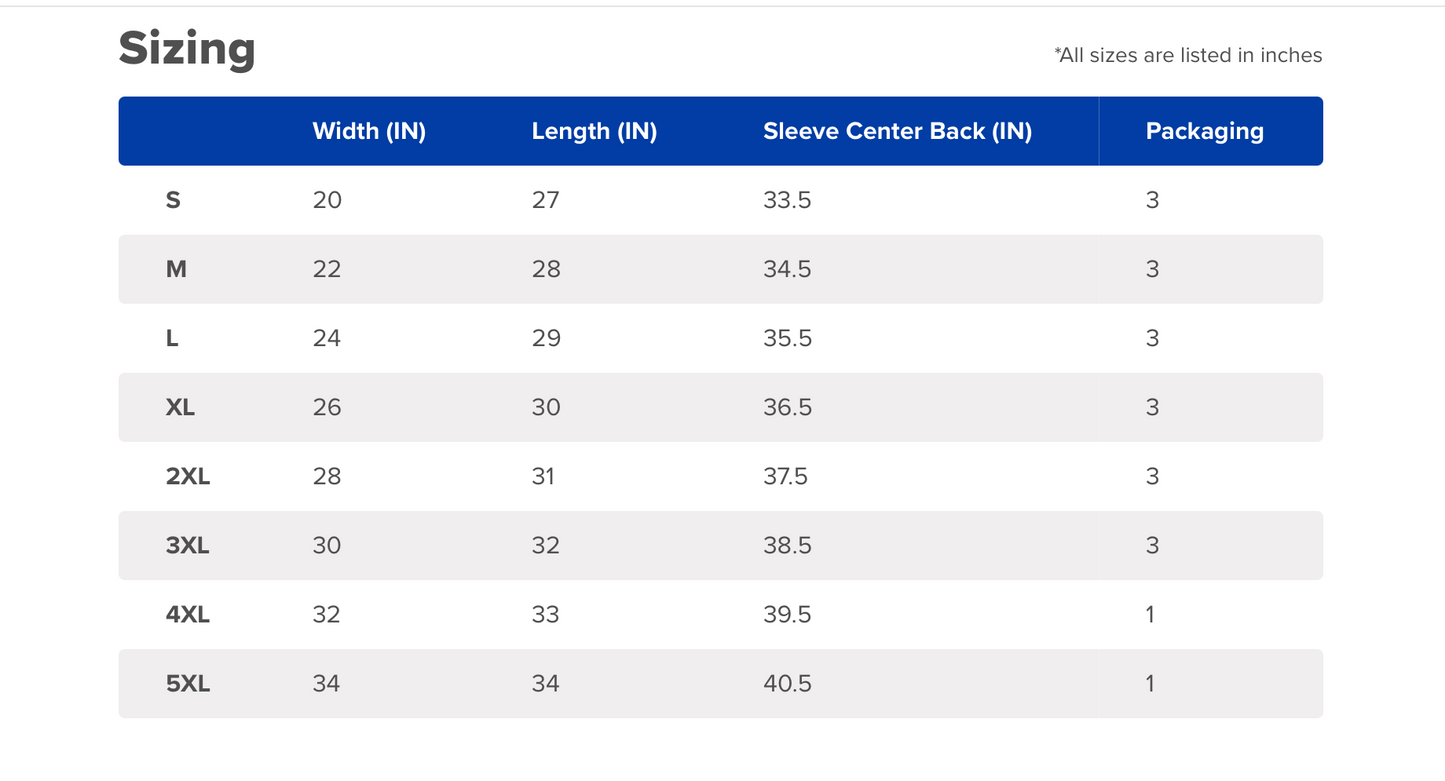Click the Sleeve Center Back (IN) header
The height and width of the screenshot is (781, 1445).
point(897,131)
